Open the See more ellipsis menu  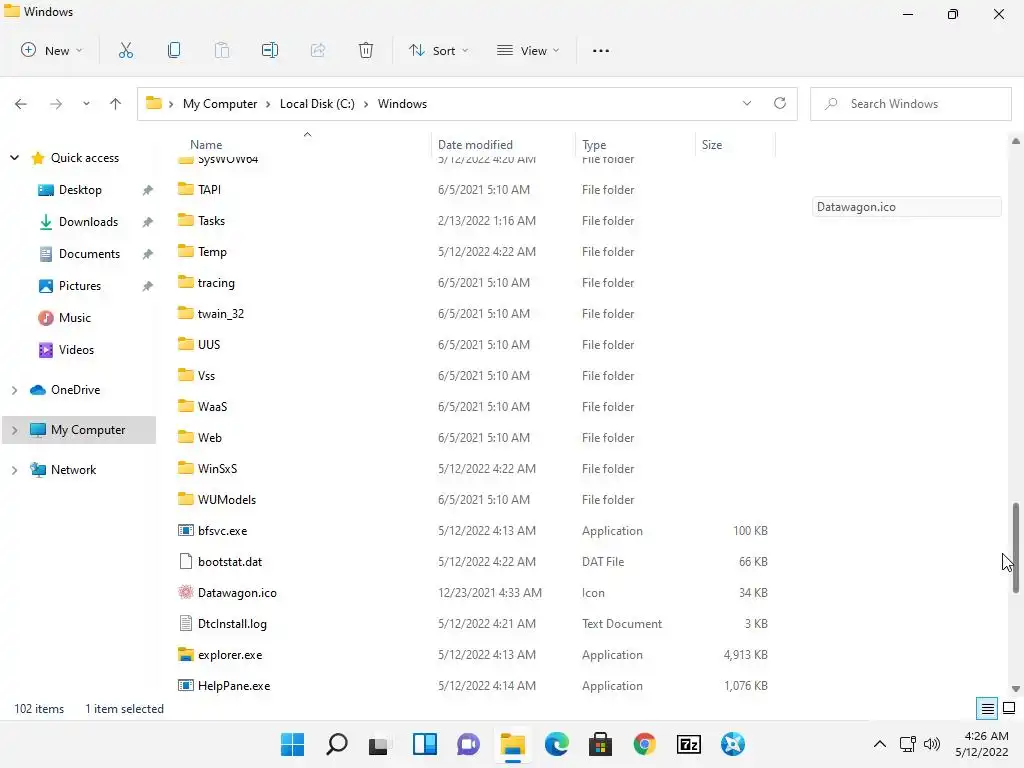[601, 50]
